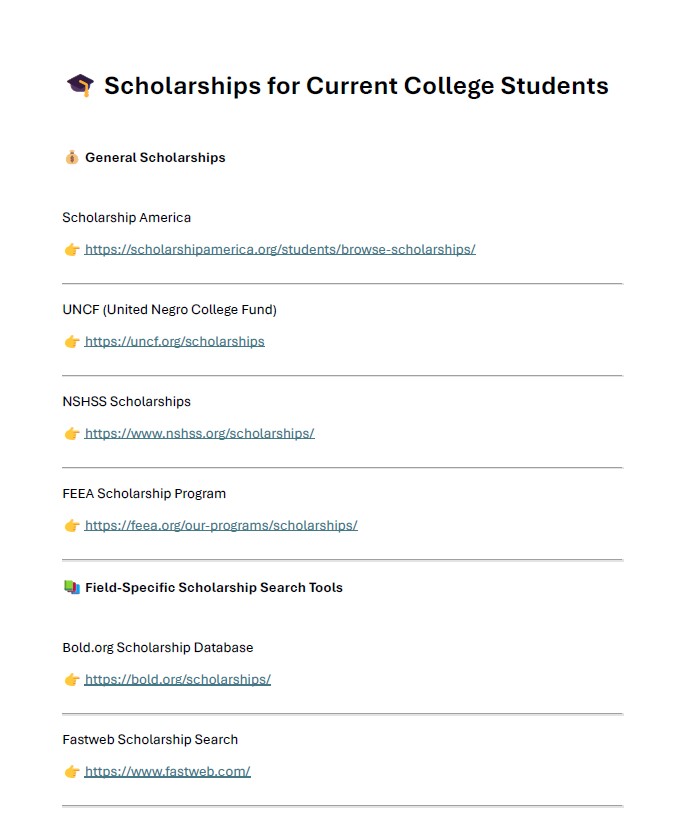Click the Field-Specific Scholarship Search Tools heading
This screenshot has width=679, height=839.
(214, 588)
